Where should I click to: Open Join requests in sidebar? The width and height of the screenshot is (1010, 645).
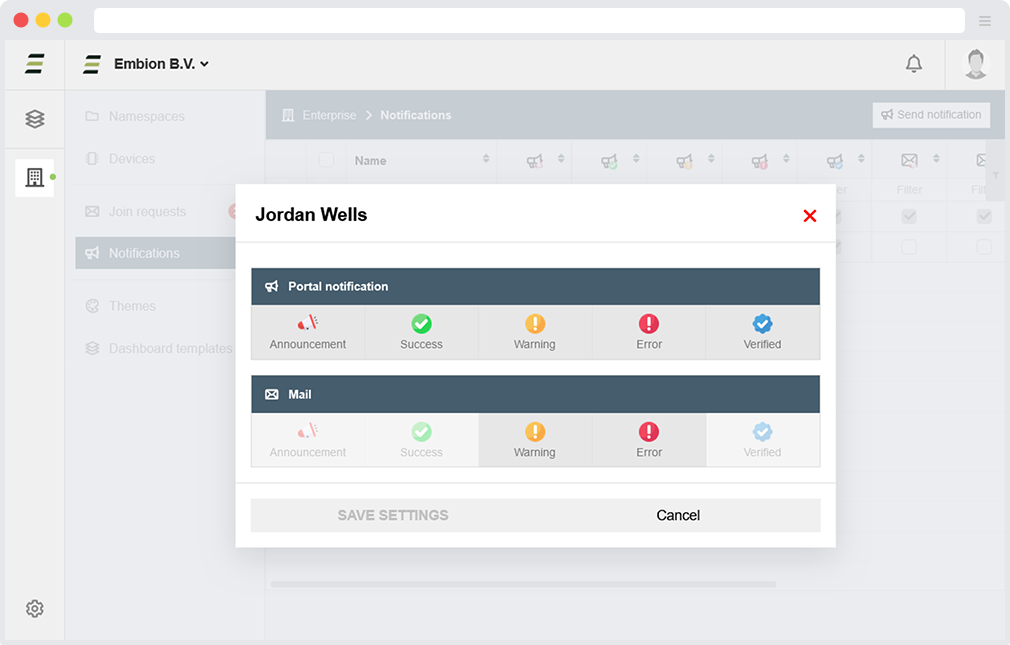click(147, 211)
